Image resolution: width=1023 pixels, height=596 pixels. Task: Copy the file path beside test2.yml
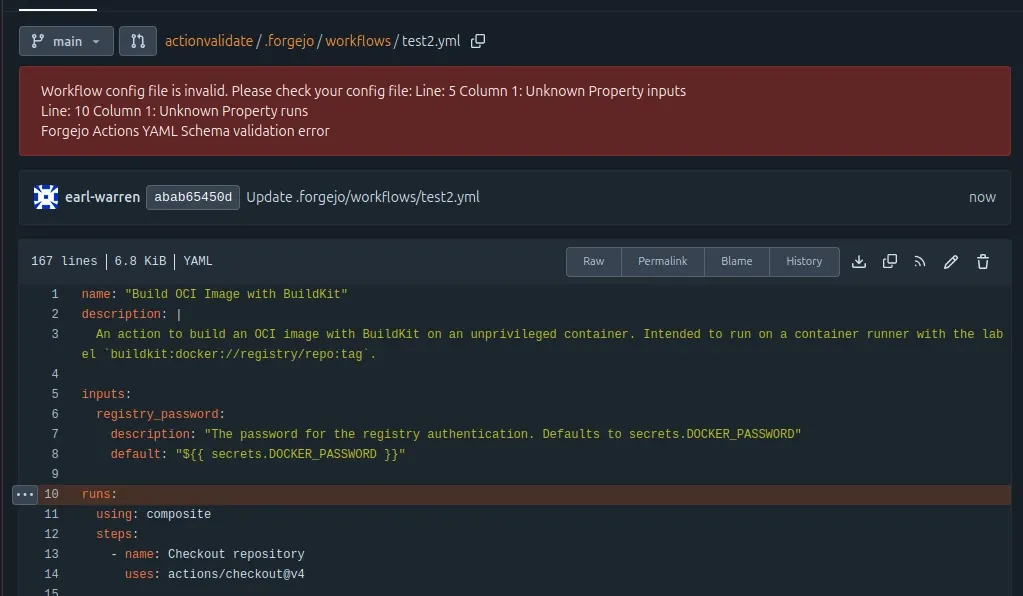[478, 41]
